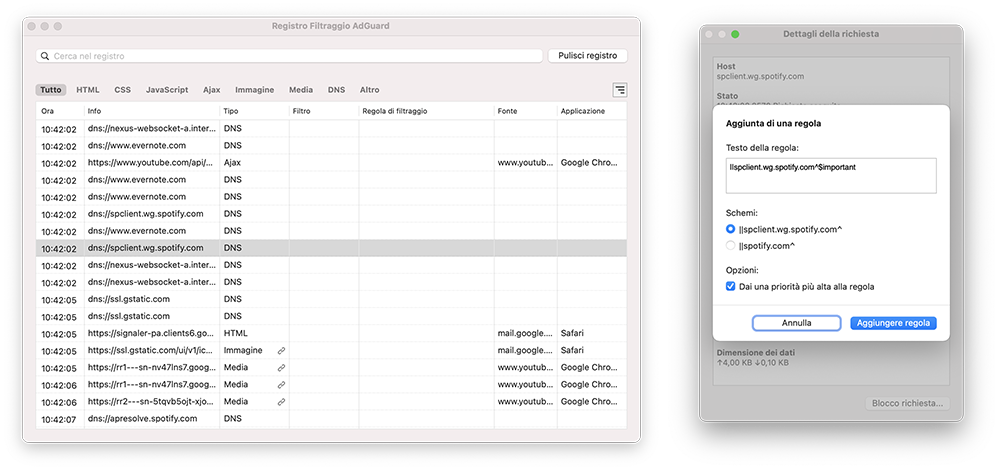1000x470 pixels.
Task: Select the https://rr2---sn-5tqvb5ojt Media row
Action: pyautogui.click(x=331, y=402)
